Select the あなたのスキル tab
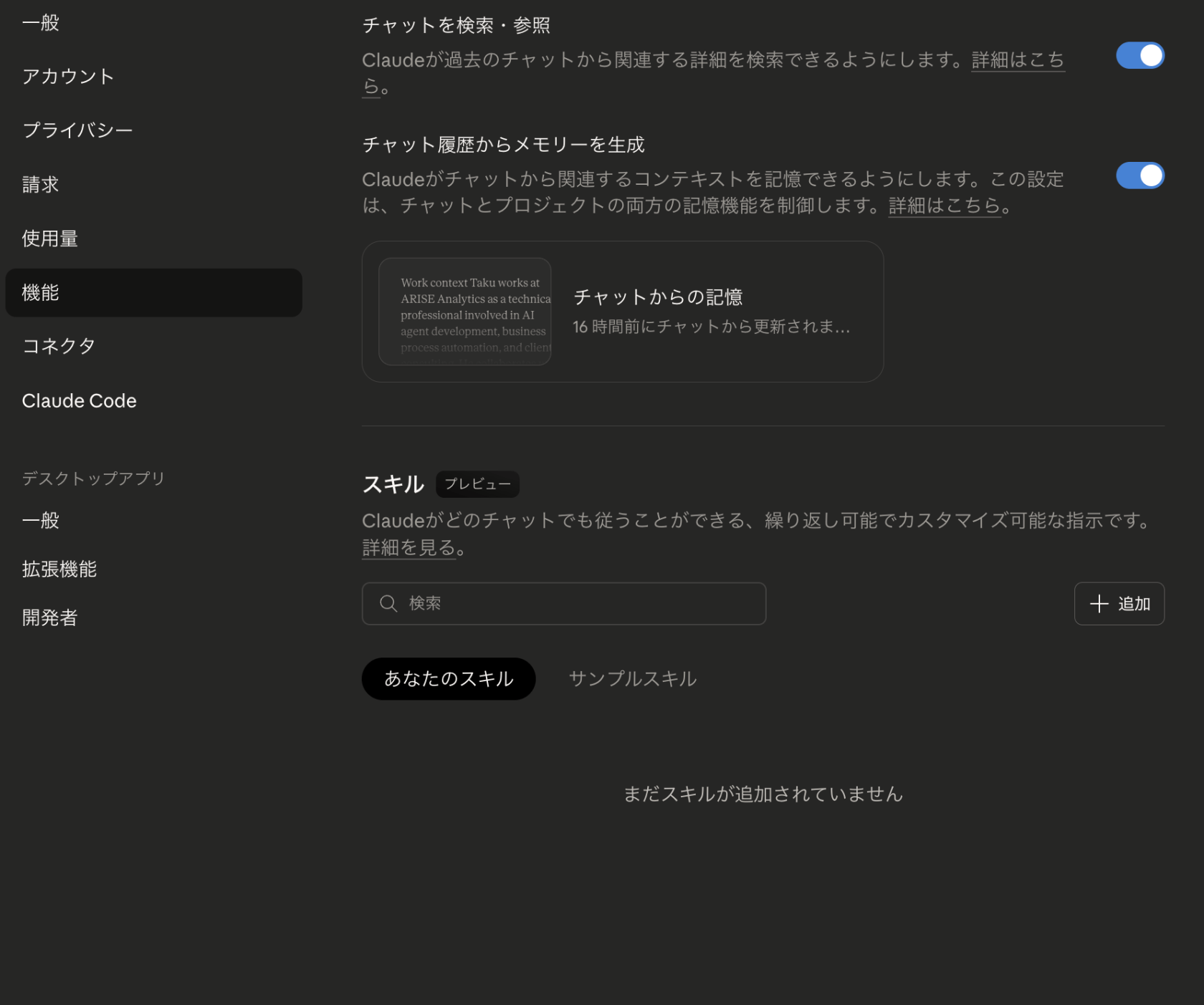The image size is (1204, 1005). click(448, 678)
